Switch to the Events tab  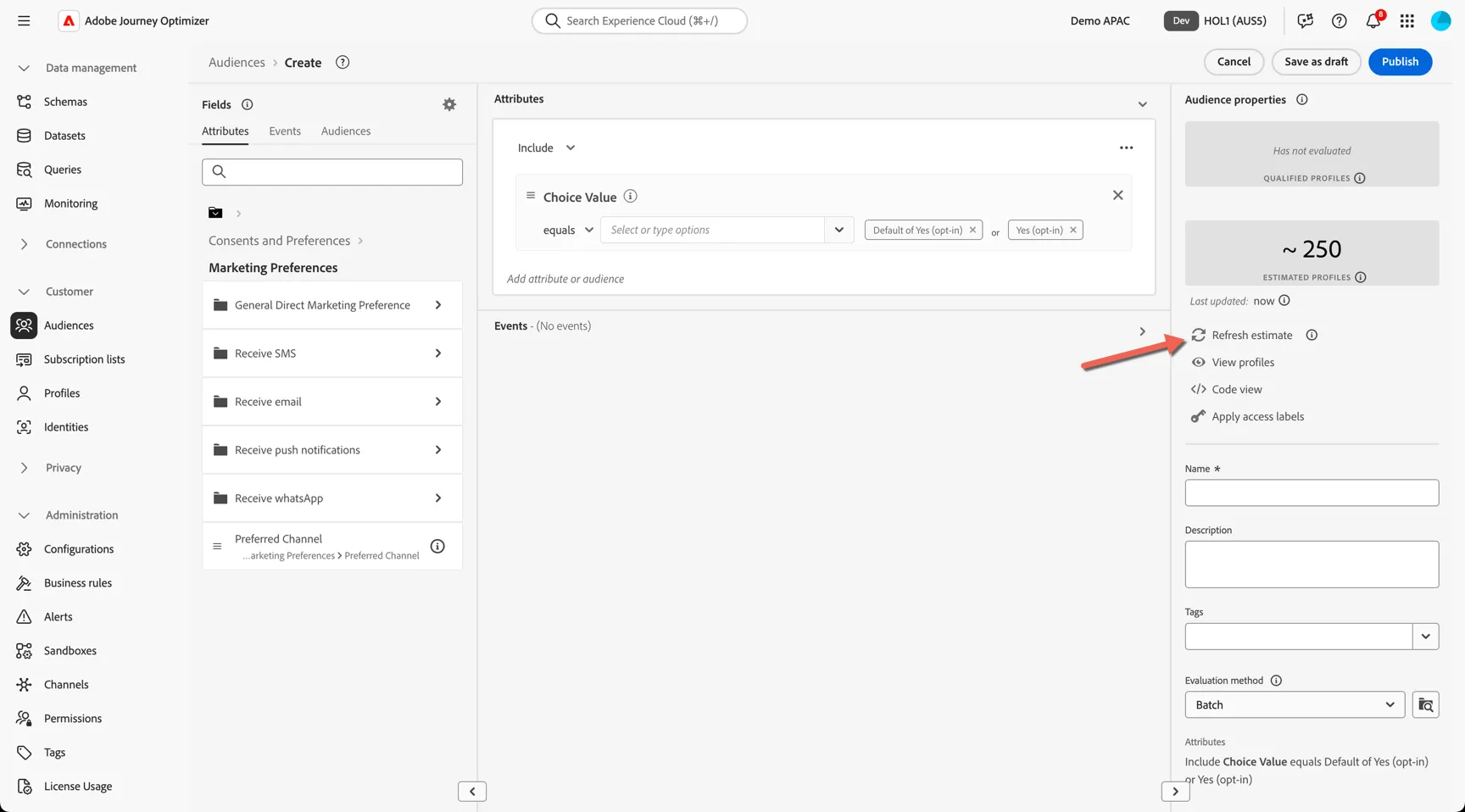(285, 131)
